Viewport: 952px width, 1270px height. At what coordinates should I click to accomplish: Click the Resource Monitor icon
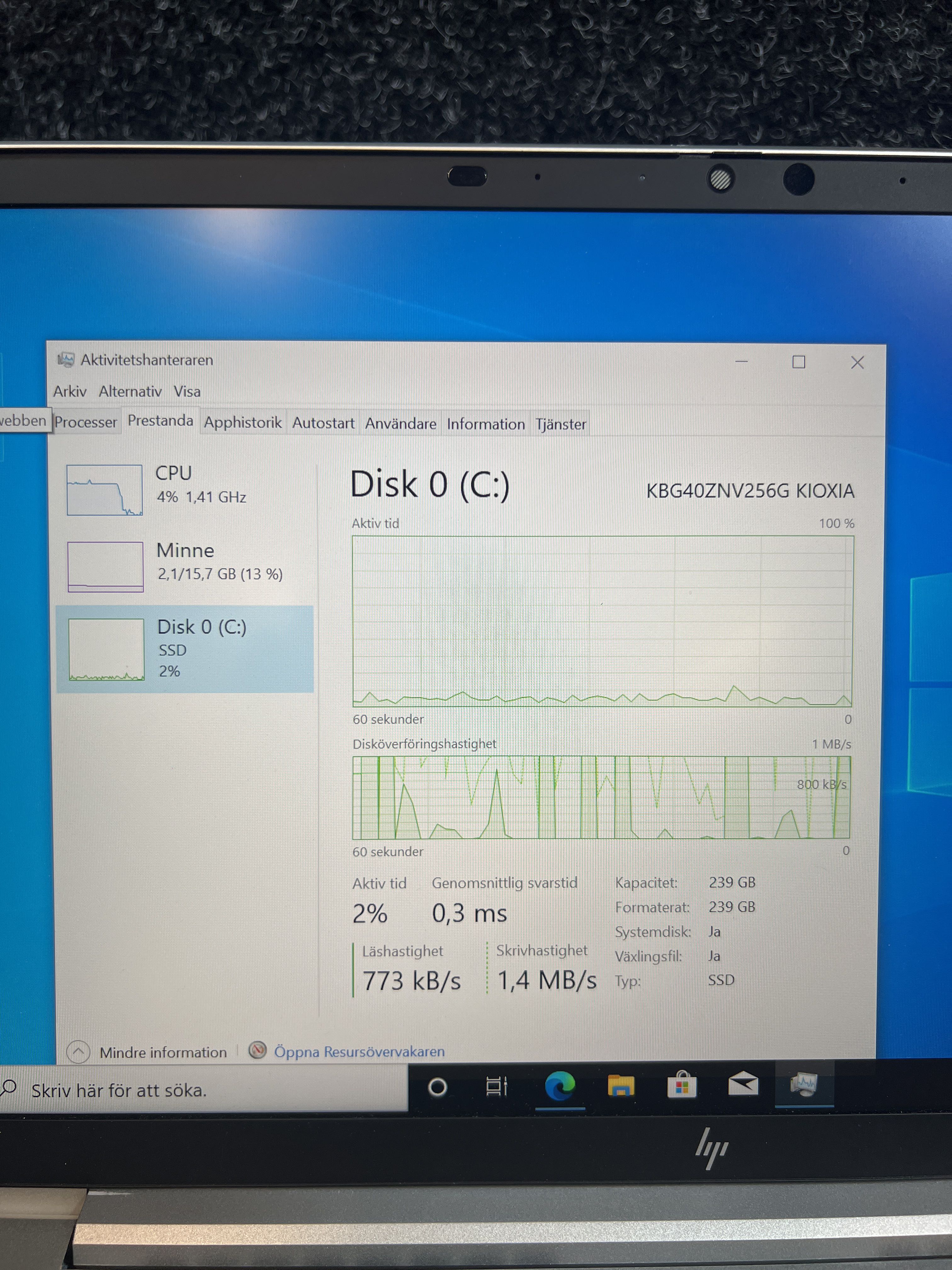click(258, 1051)
